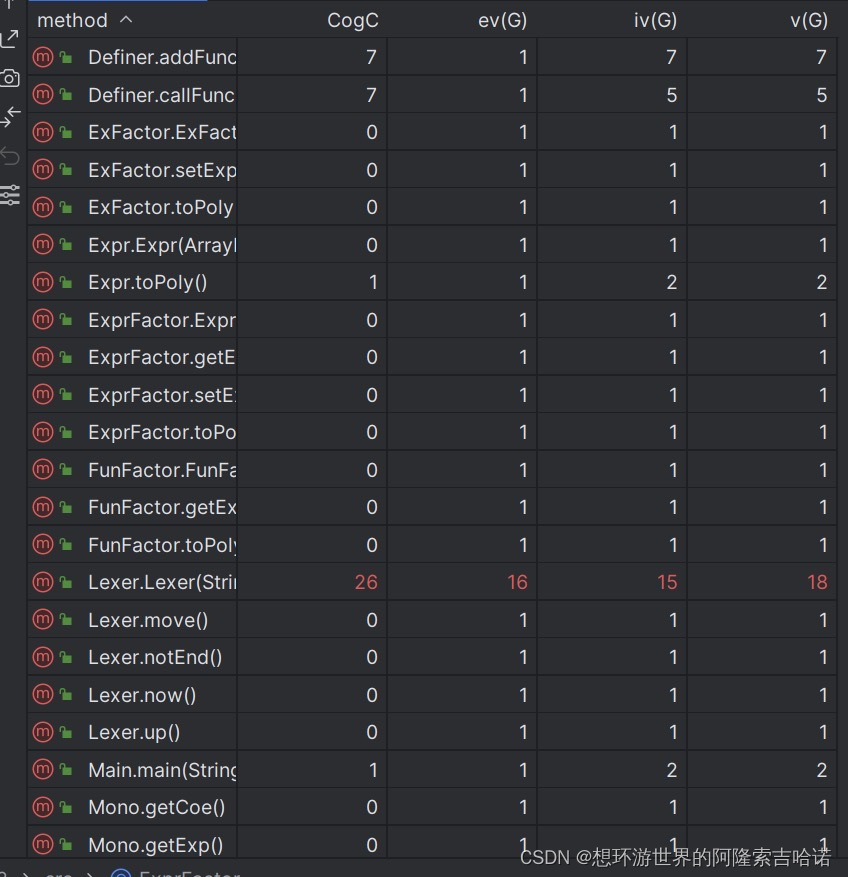Select the ExFactor.toPoly method name
The image size is (848, 877).
coord(161,208)
